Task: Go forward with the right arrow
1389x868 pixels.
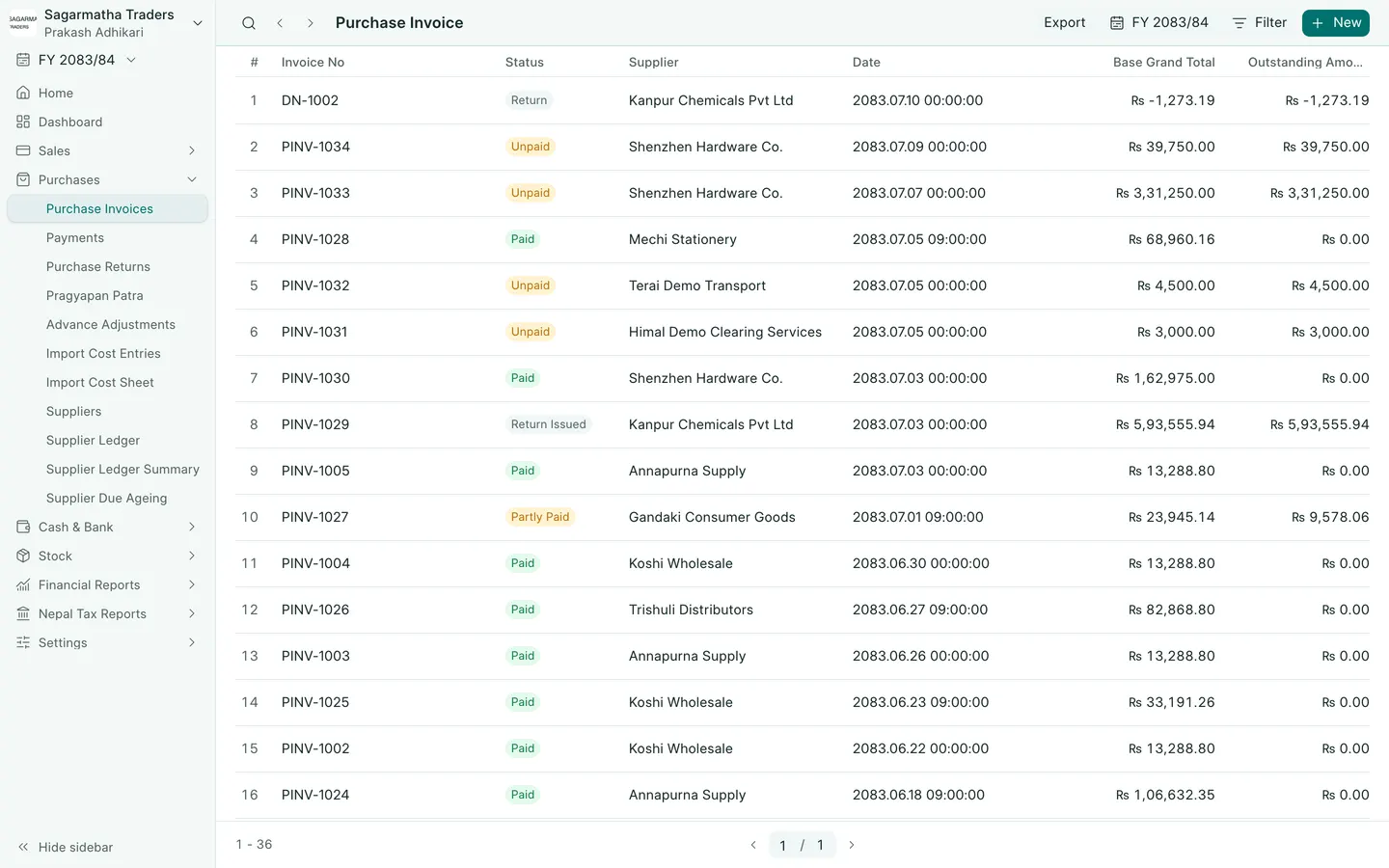Action: 310,23
